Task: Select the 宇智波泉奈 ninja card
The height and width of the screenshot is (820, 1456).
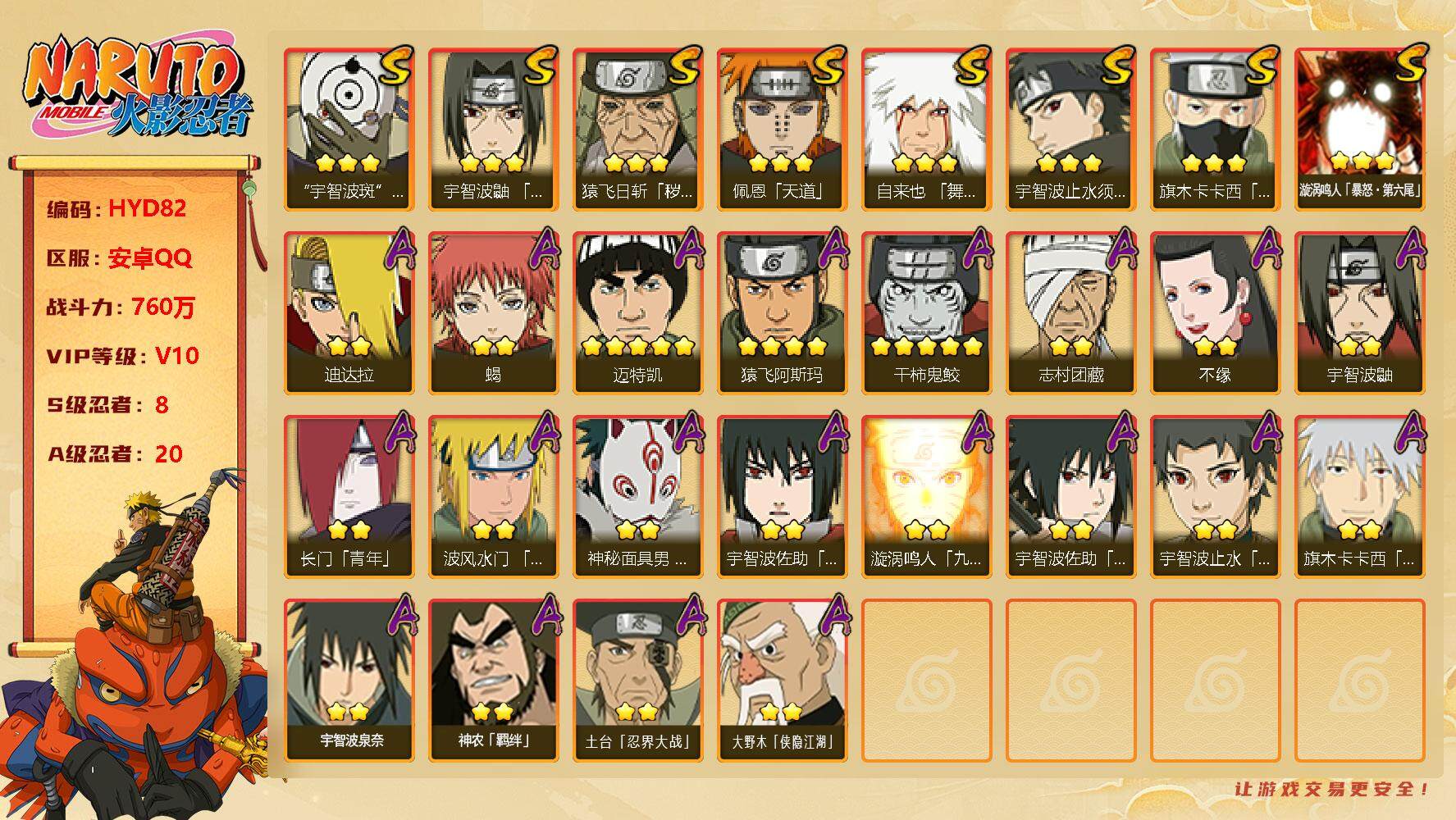Action: [x=349, y=681]
